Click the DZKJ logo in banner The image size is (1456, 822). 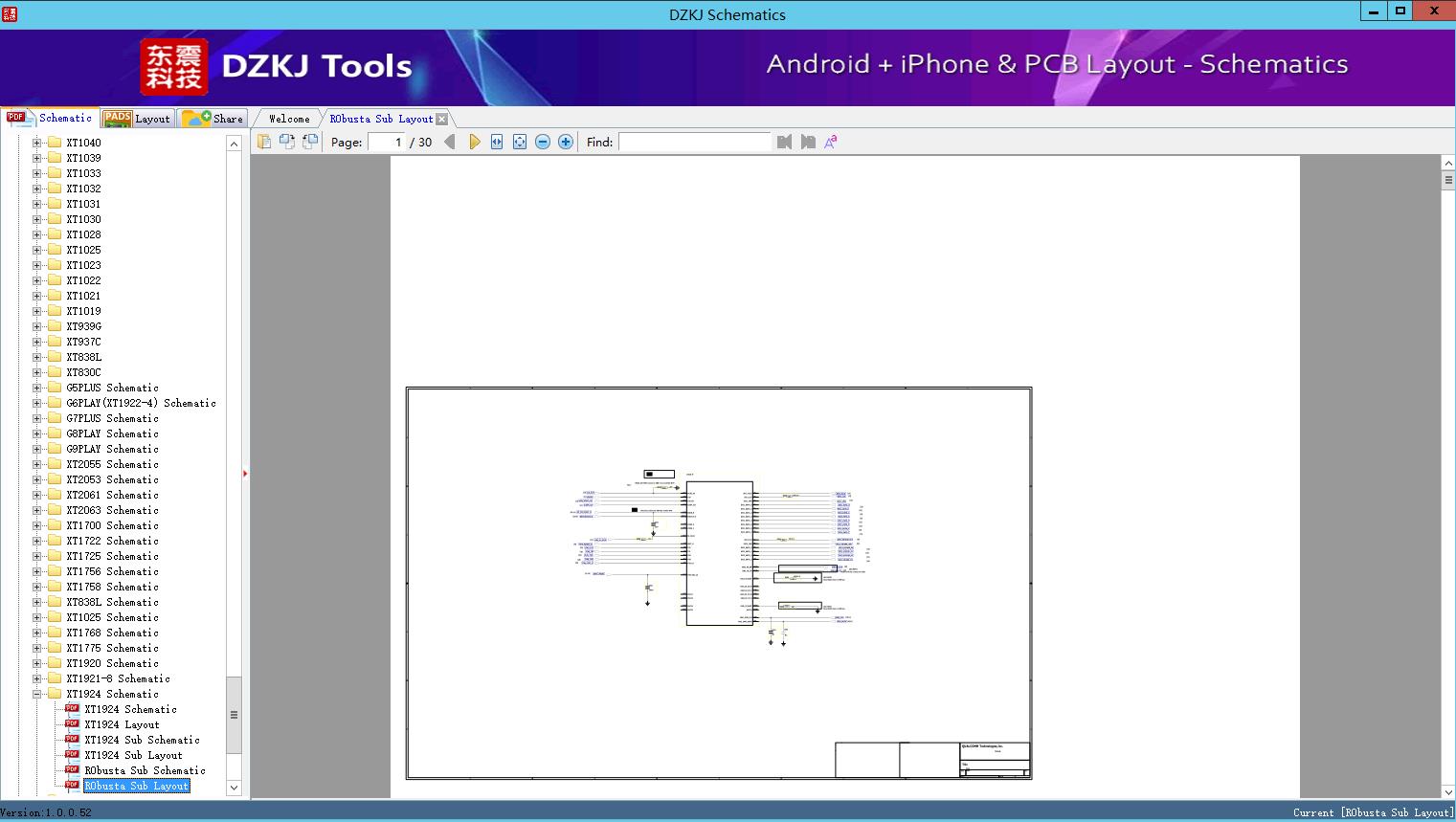[173, 67]
